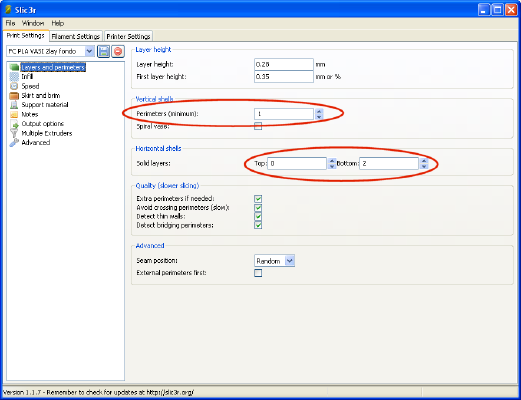Toggle Detect thin walls checkbox
The width and height of the screenshot is (521, 400).
click(258, 217)
